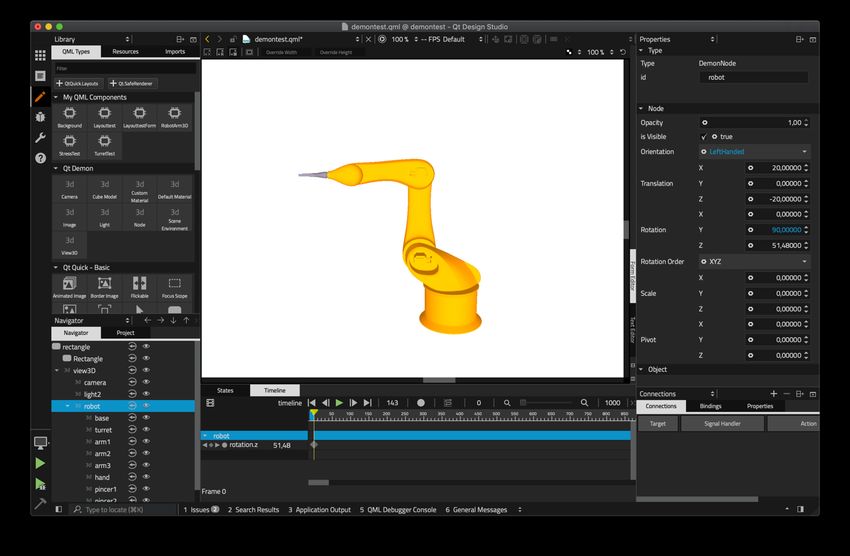Collapse the robot node in navigator

pos(68,406)
